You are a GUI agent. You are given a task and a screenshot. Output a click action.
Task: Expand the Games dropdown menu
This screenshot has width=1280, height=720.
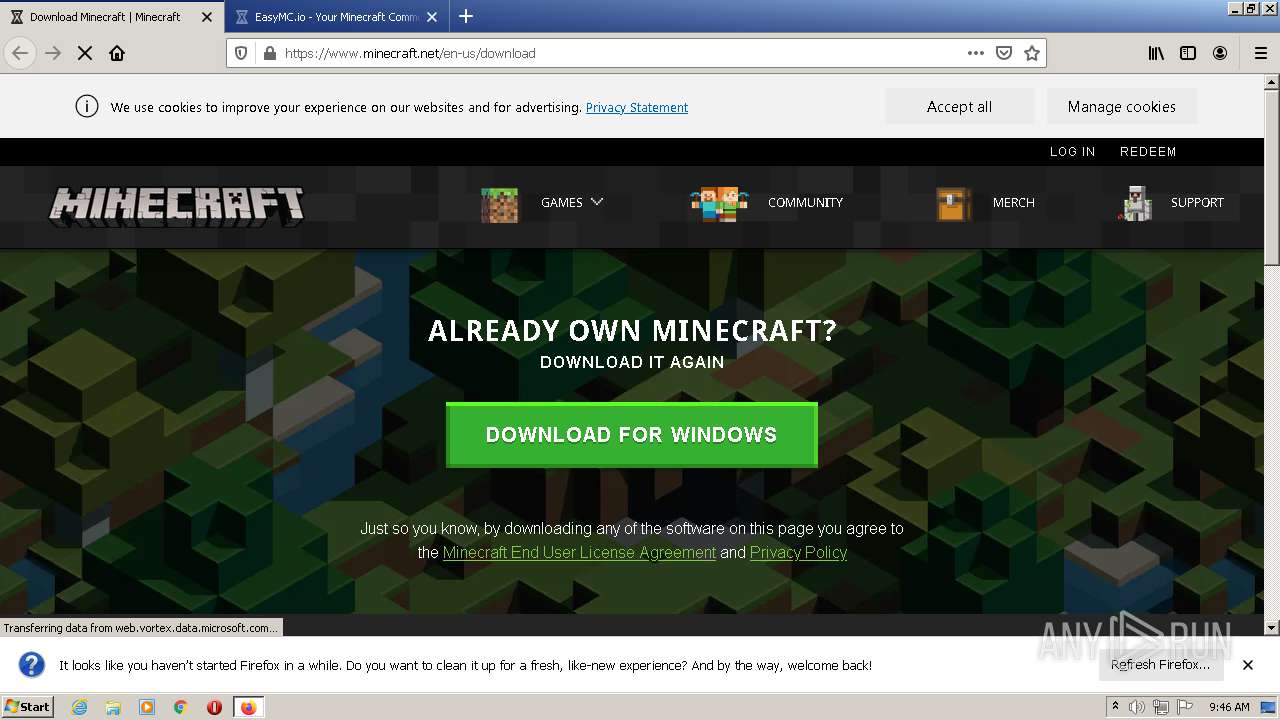coord(572,202)
